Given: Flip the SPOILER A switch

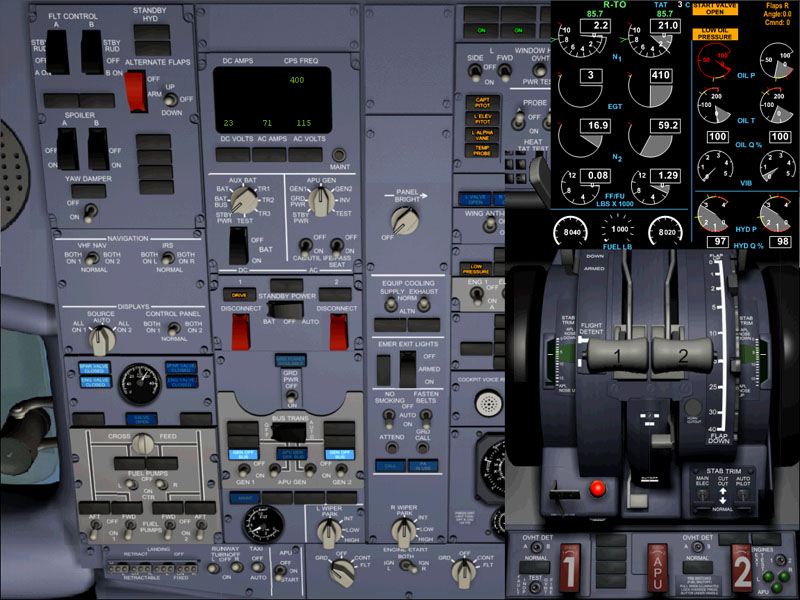Looking at the screenshot, I should (x=67, y=148).
